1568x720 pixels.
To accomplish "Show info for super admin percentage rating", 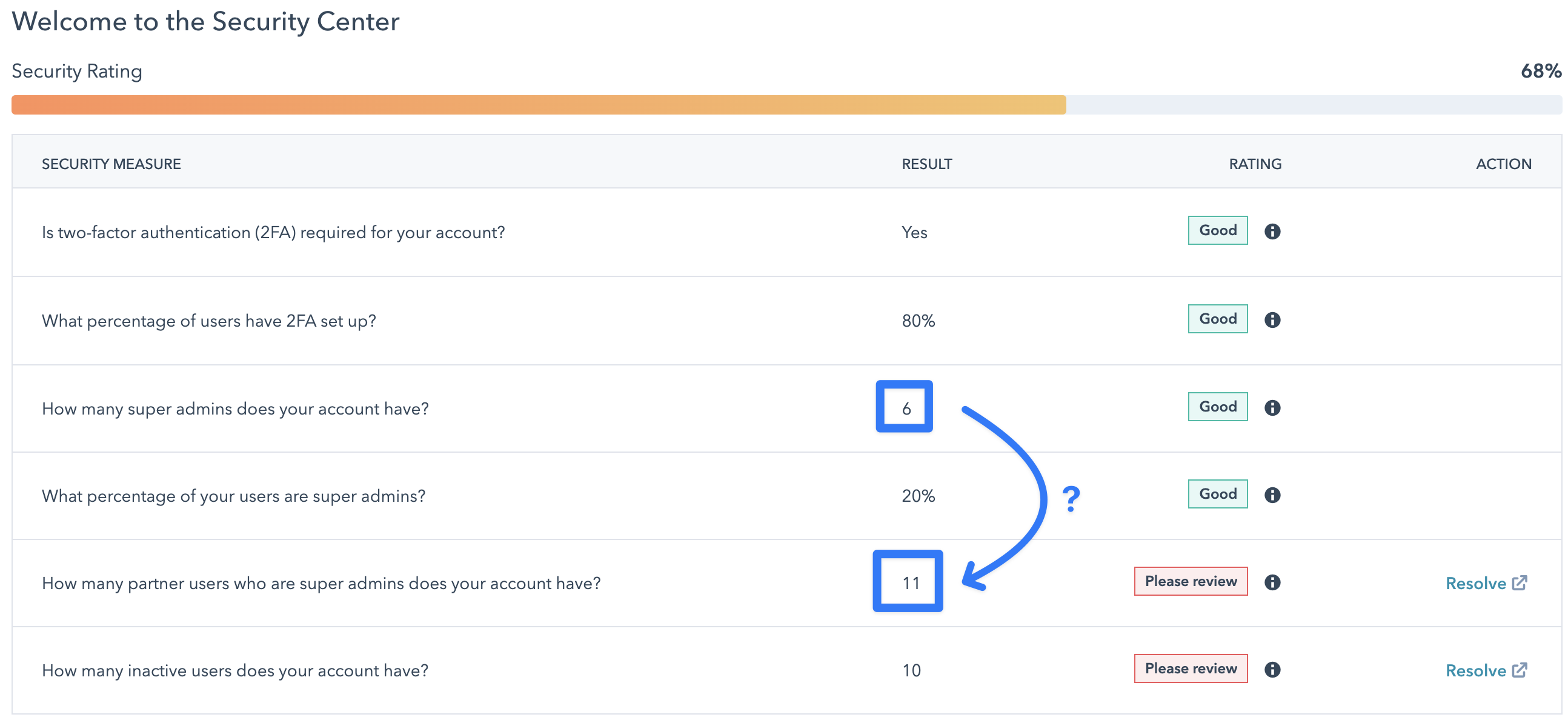I will click(1272, 495).
